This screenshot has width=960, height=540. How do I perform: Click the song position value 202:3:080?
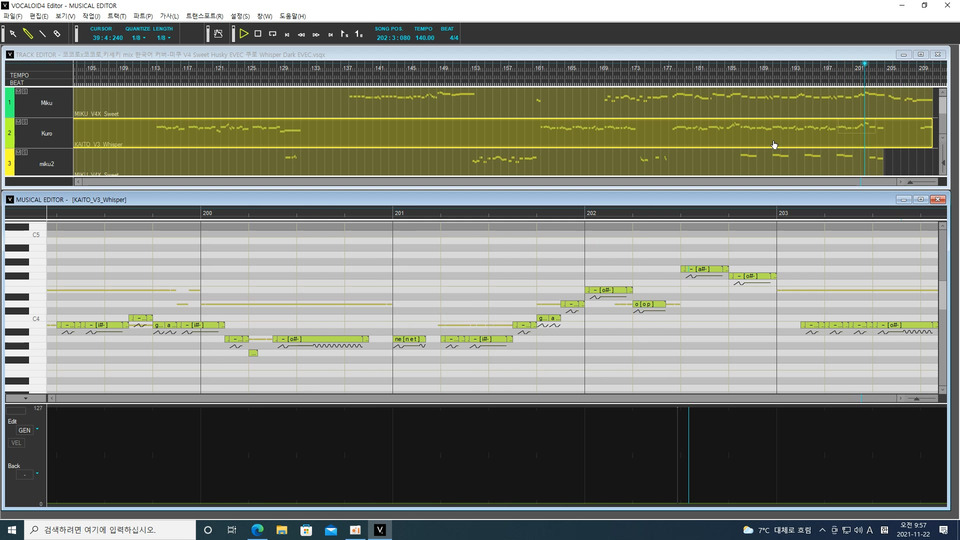[x=392, y=38]
